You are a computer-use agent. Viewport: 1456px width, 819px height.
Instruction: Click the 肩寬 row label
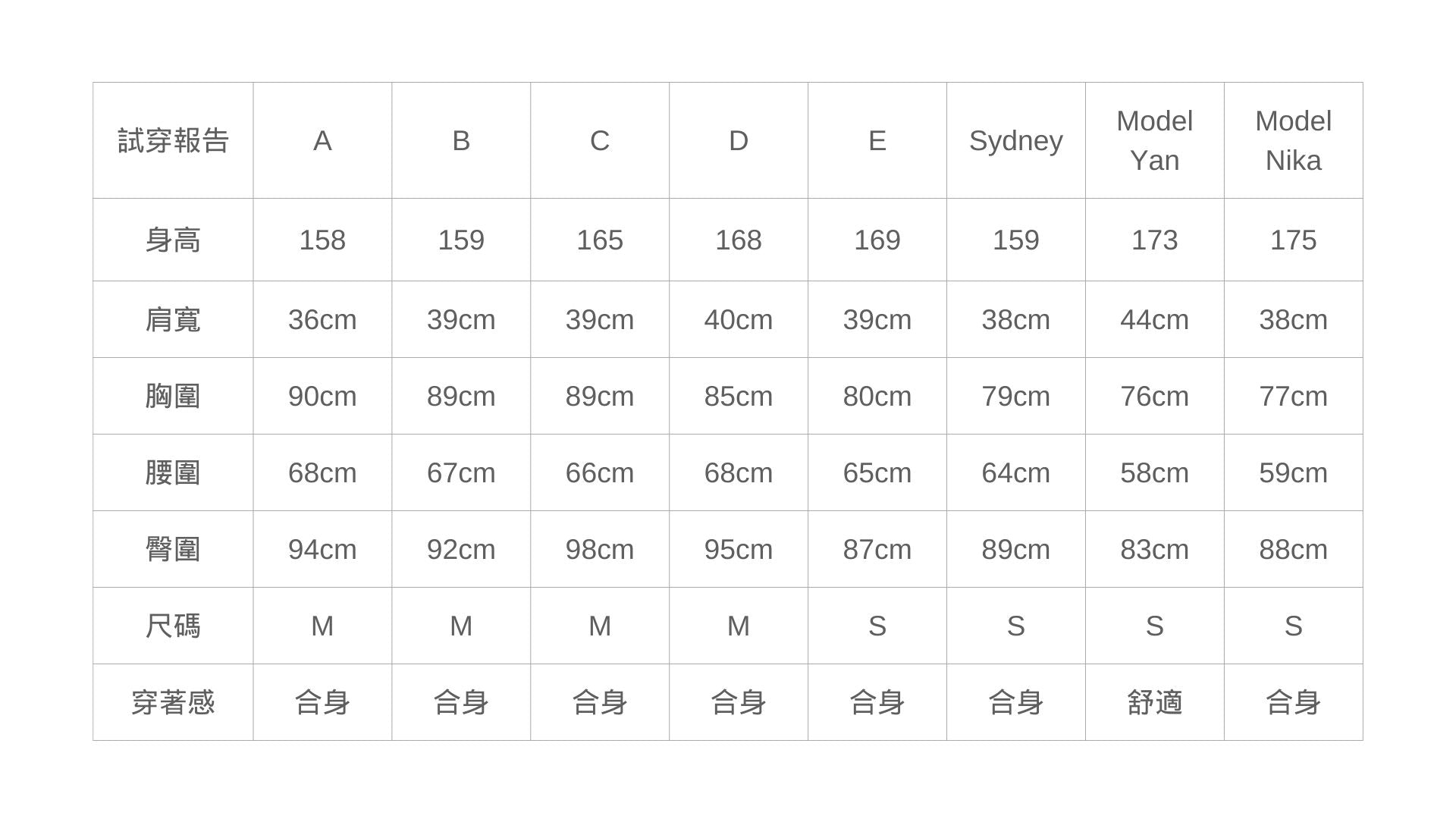pyautogui.click(x=173, y=320)
